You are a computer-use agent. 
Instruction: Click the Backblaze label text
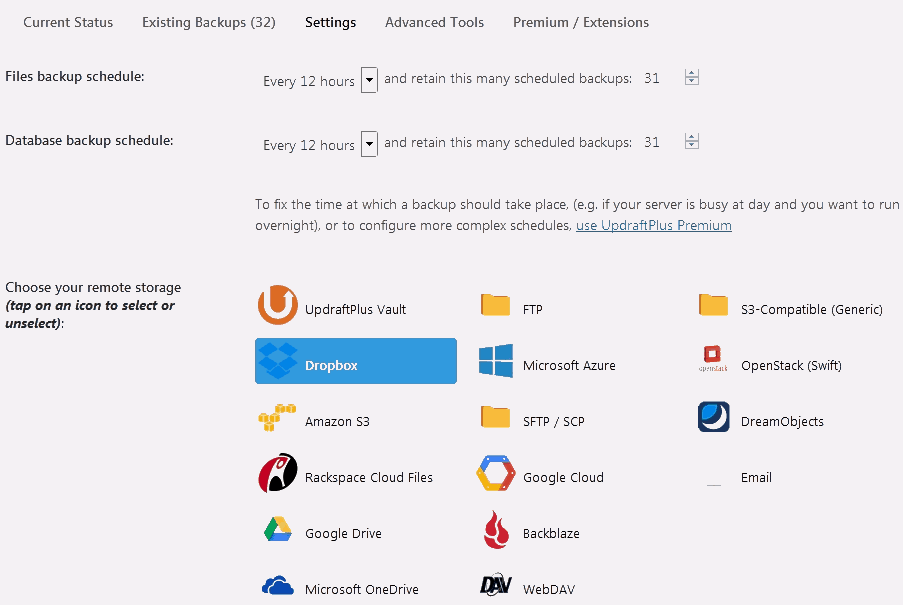pyautogui.click(x=551, y=534)
